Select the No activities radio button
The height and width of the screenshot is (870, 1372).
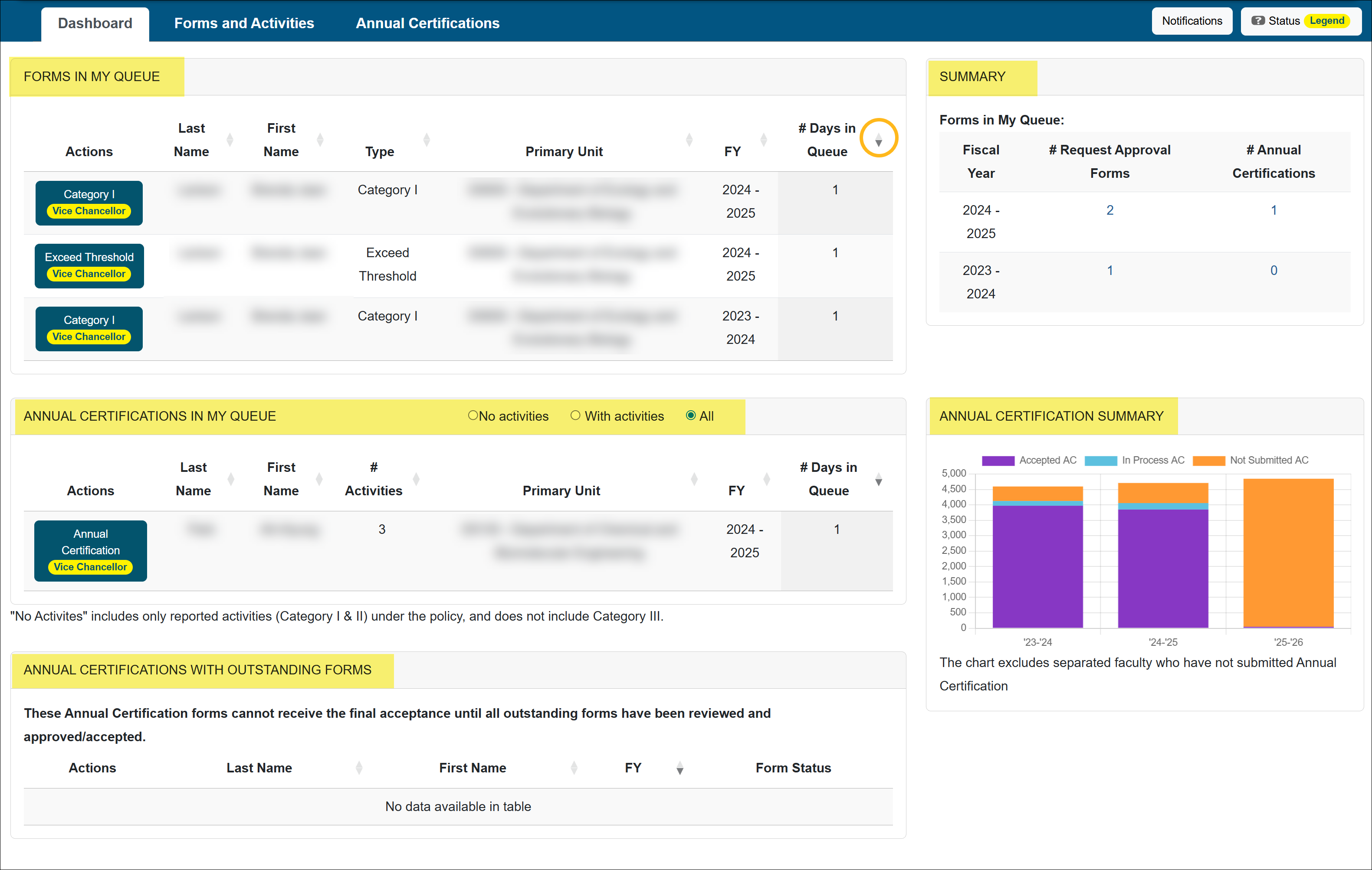coord(473,415)
